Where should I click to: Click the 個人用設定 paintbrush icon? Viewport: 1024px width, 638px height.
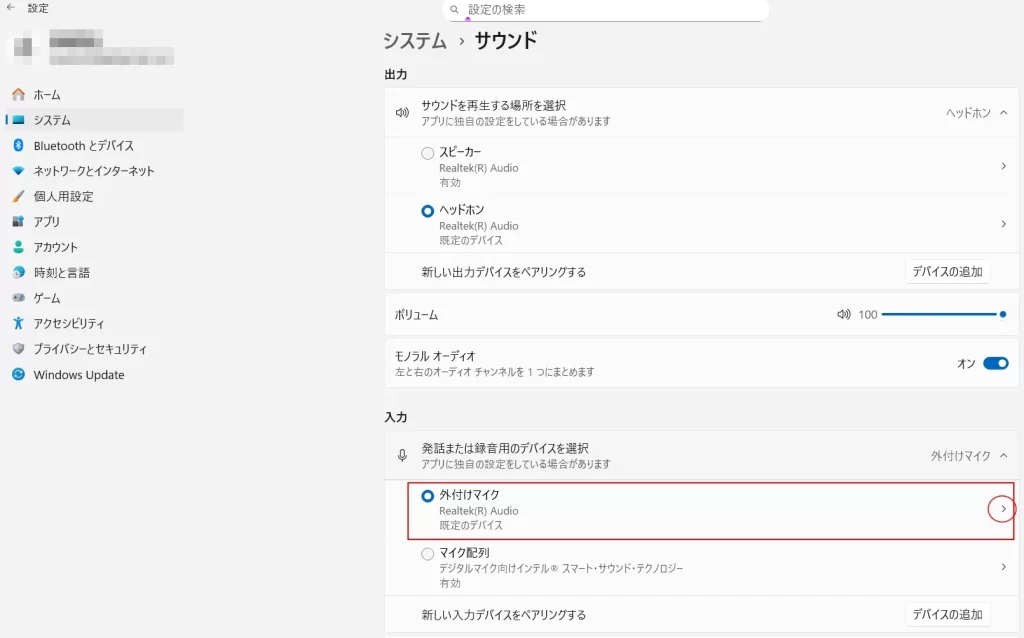18,196
